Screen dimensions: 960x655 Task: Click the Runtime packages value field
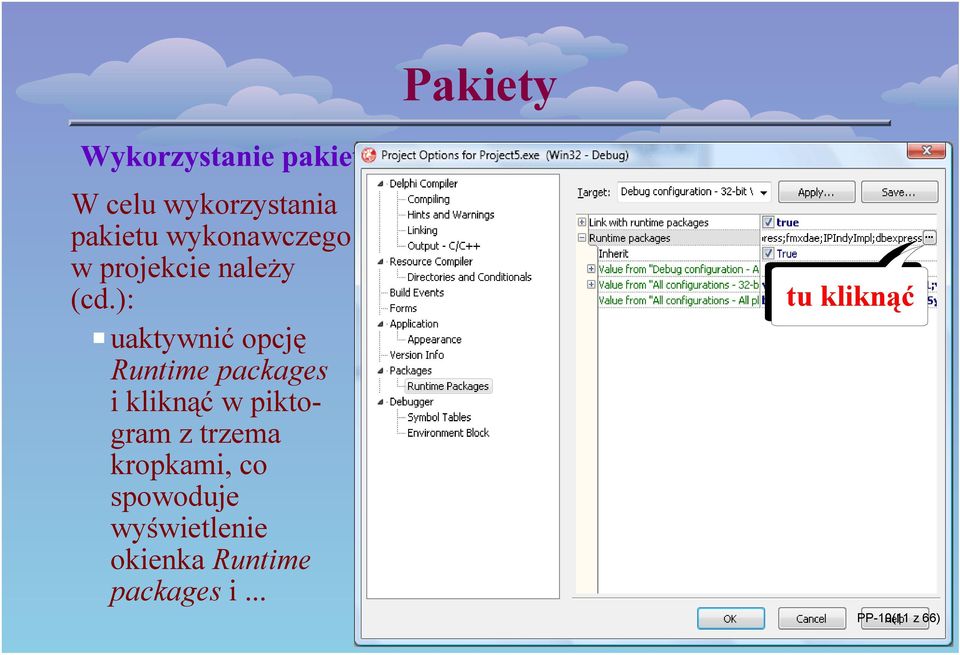(841, 238)
